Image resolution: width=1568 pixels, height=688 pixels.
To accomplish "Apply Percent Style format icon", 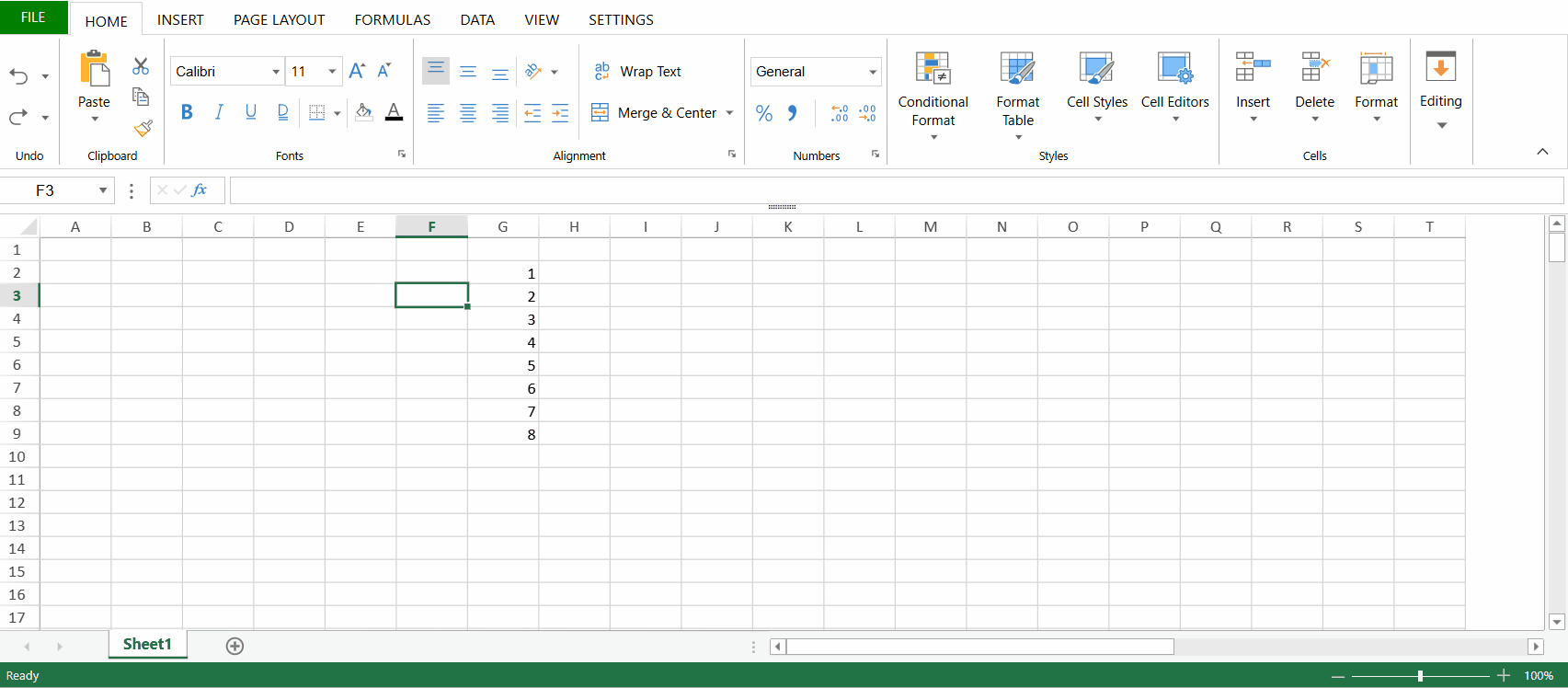I will [x=764, y=113].
